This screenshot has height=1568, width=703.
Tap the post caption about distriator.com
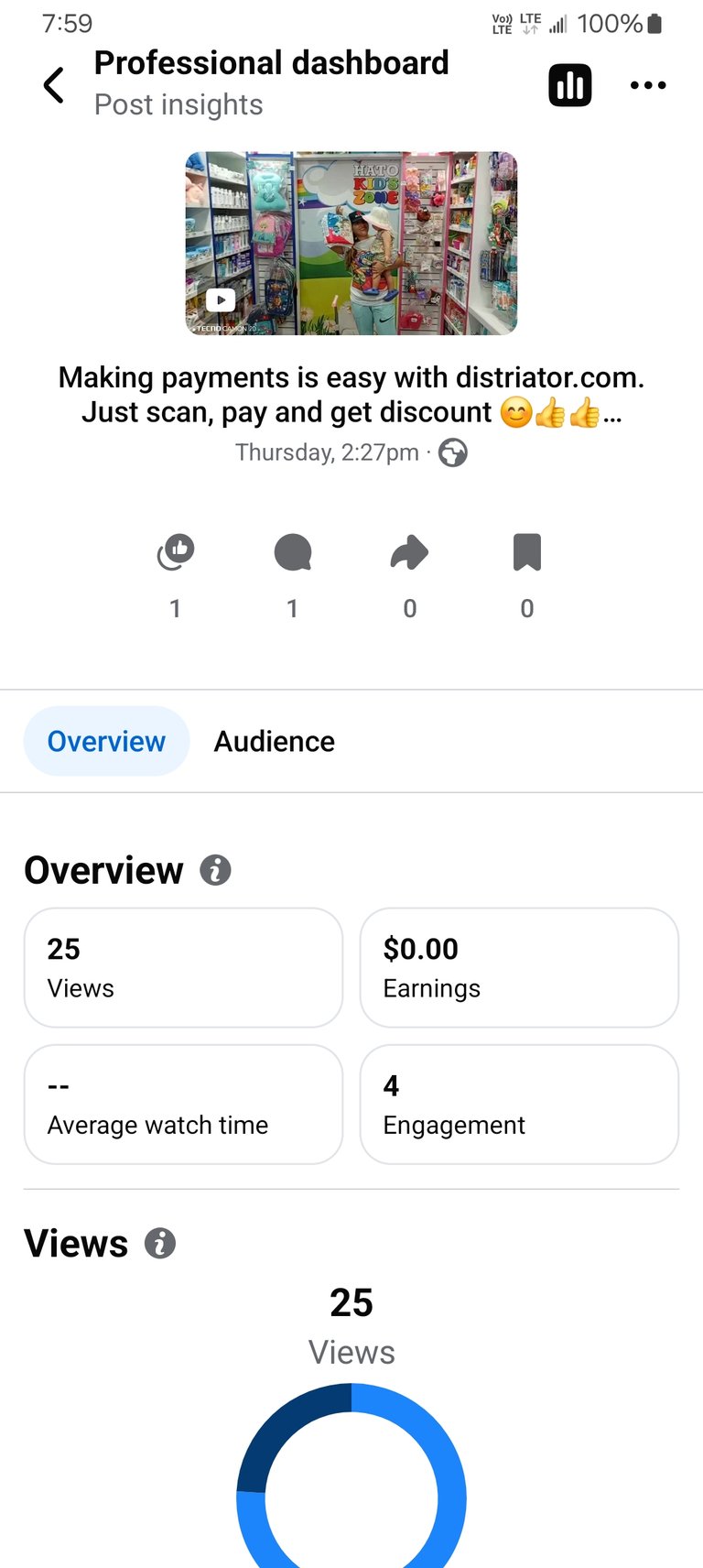351,395
